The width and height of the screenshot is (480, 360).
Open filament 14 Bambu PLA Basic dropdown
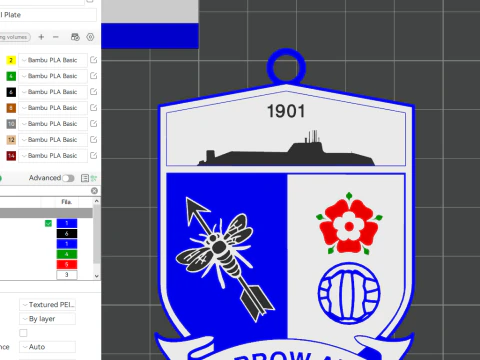[x=53, y=155]
